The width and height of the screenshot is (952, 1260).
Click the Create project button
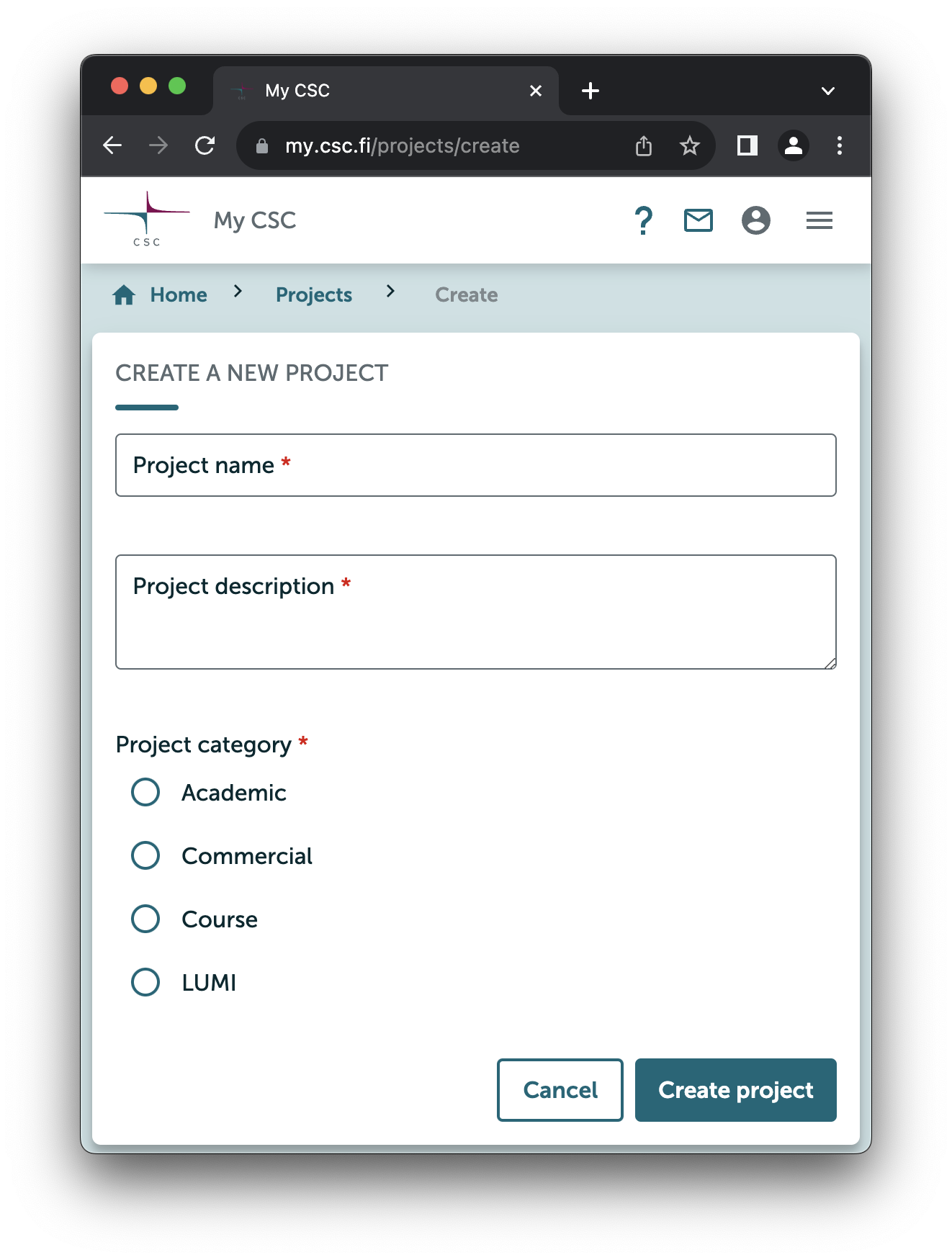[x=735, y=1090]
